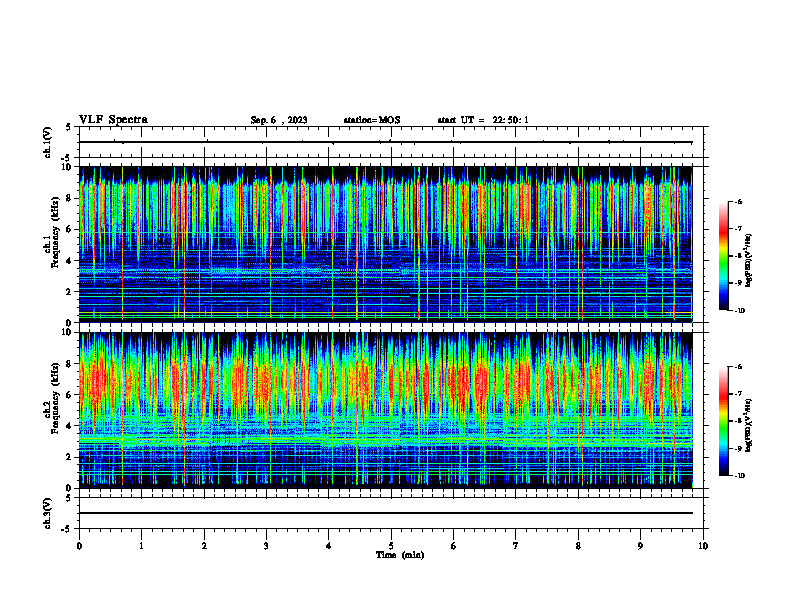Image resolution: width=792 pixels, height=612 pixels.
Task: Click the time axis tick label "9"
Action: click(x=640, y=546)
